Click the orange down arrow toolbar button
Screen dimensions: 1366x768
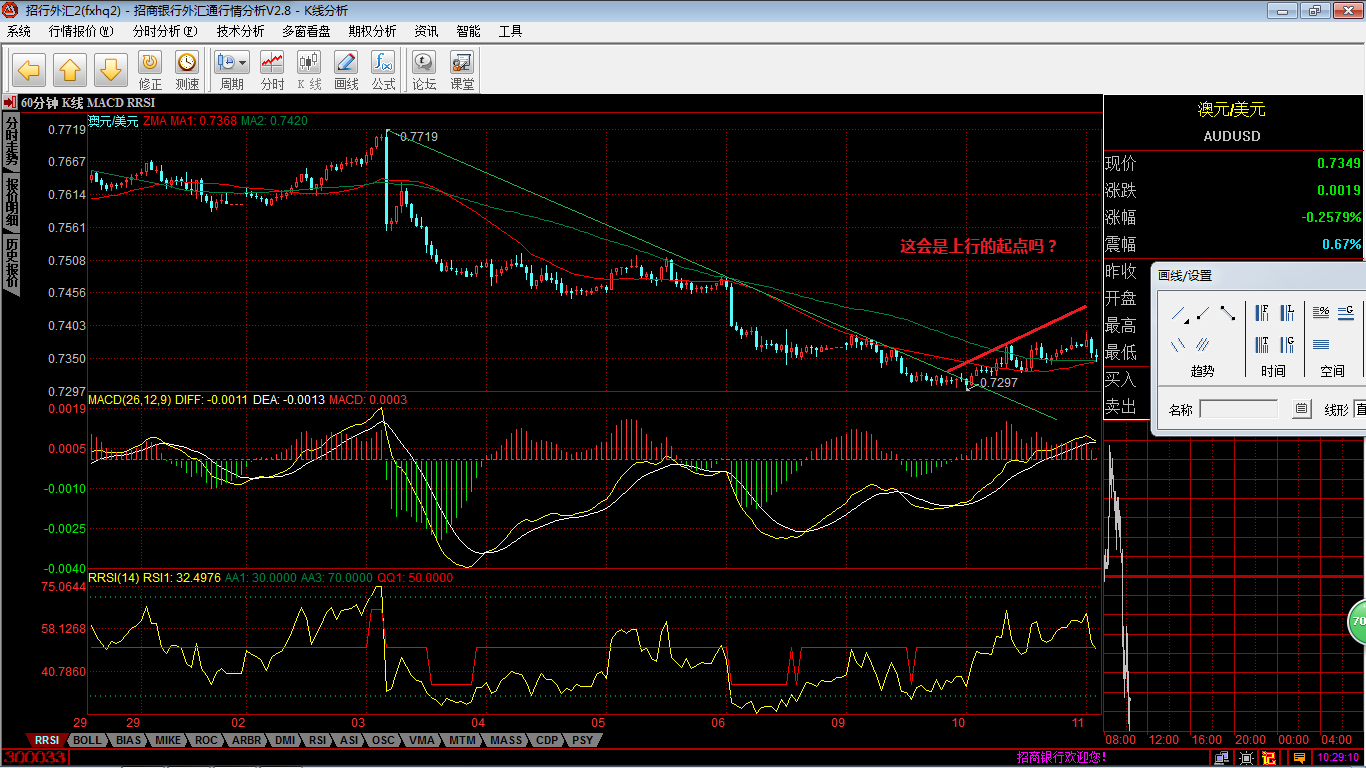(111, 70)
